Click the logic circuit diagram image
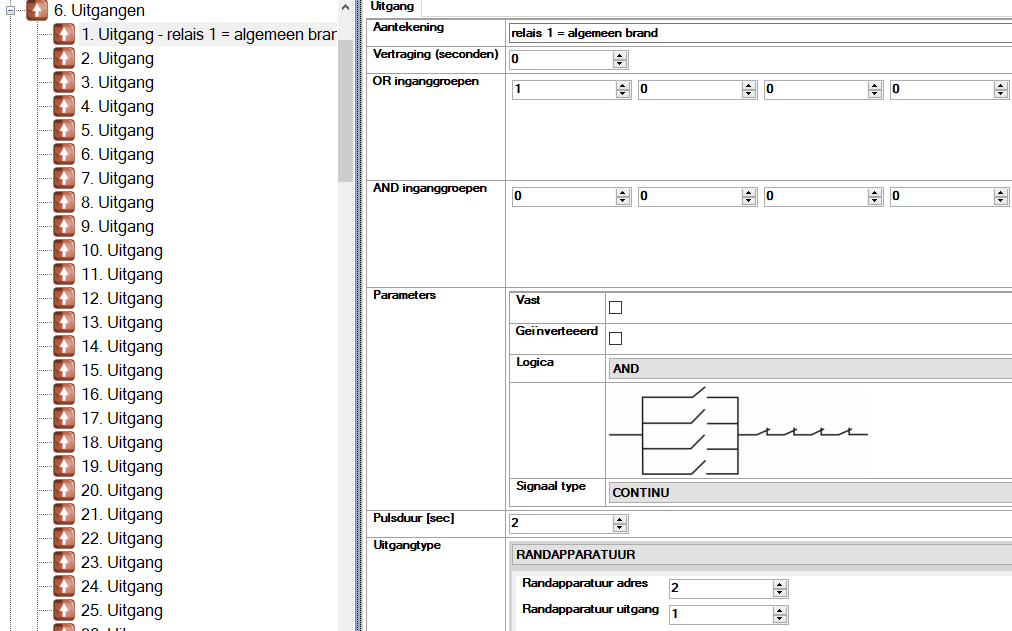Viewport: 1012px width, 631px height. coord(738,432)
